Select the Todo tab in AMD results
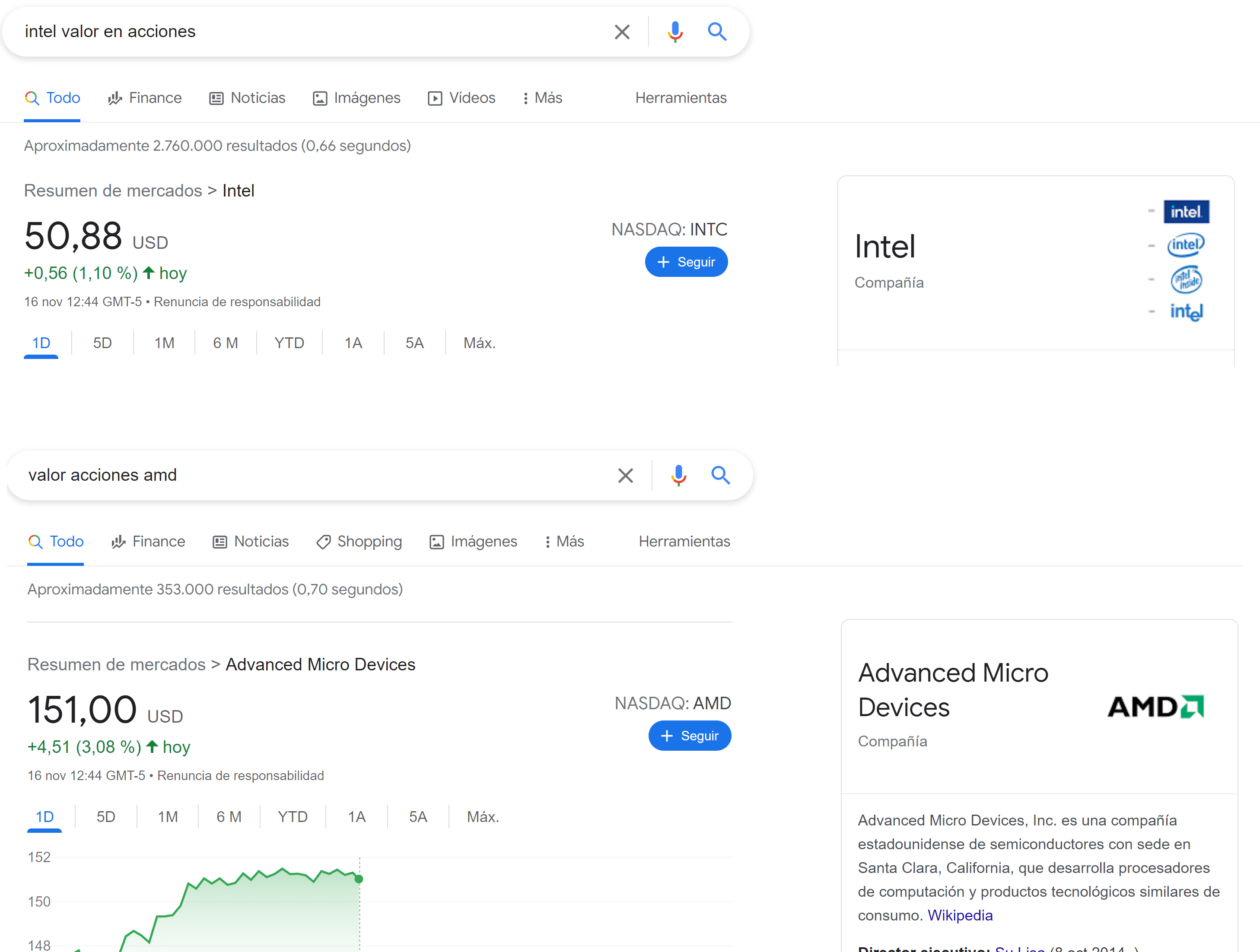 (56, 542)
